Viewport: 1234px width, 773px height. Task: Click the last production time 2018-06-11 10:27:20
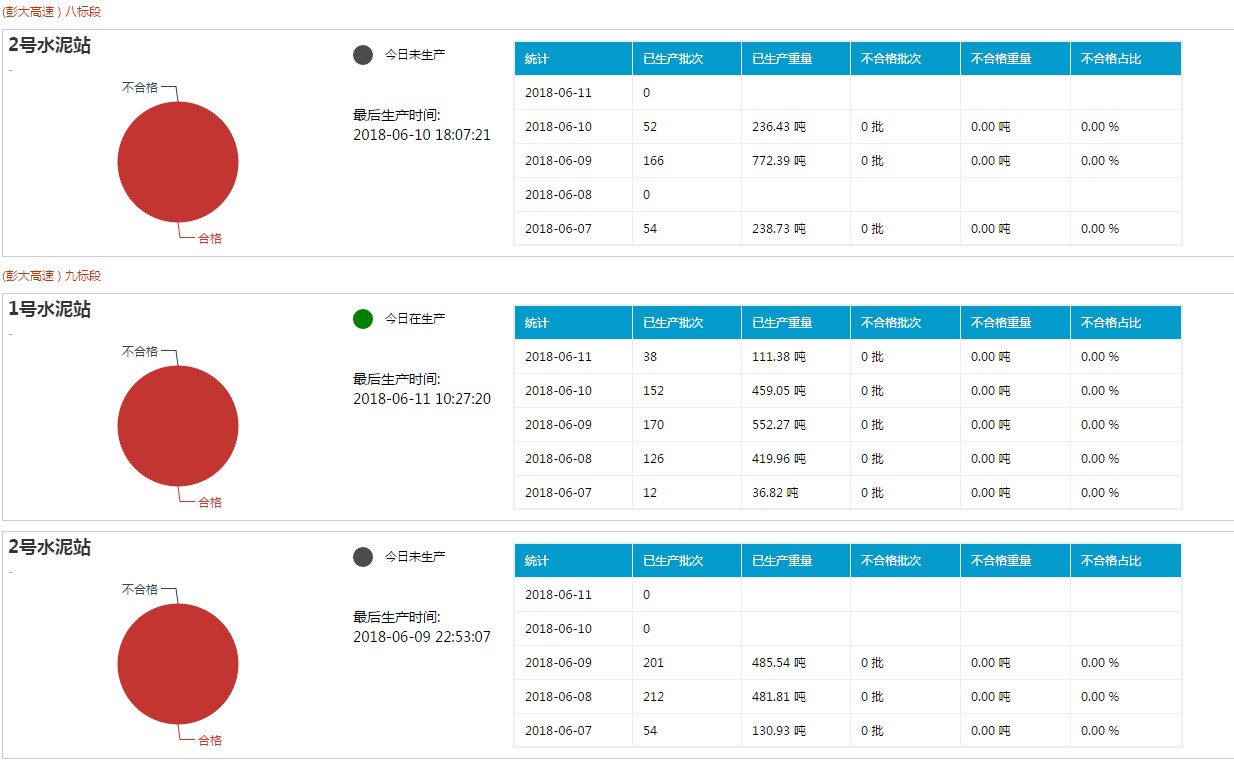click(422, 399)
